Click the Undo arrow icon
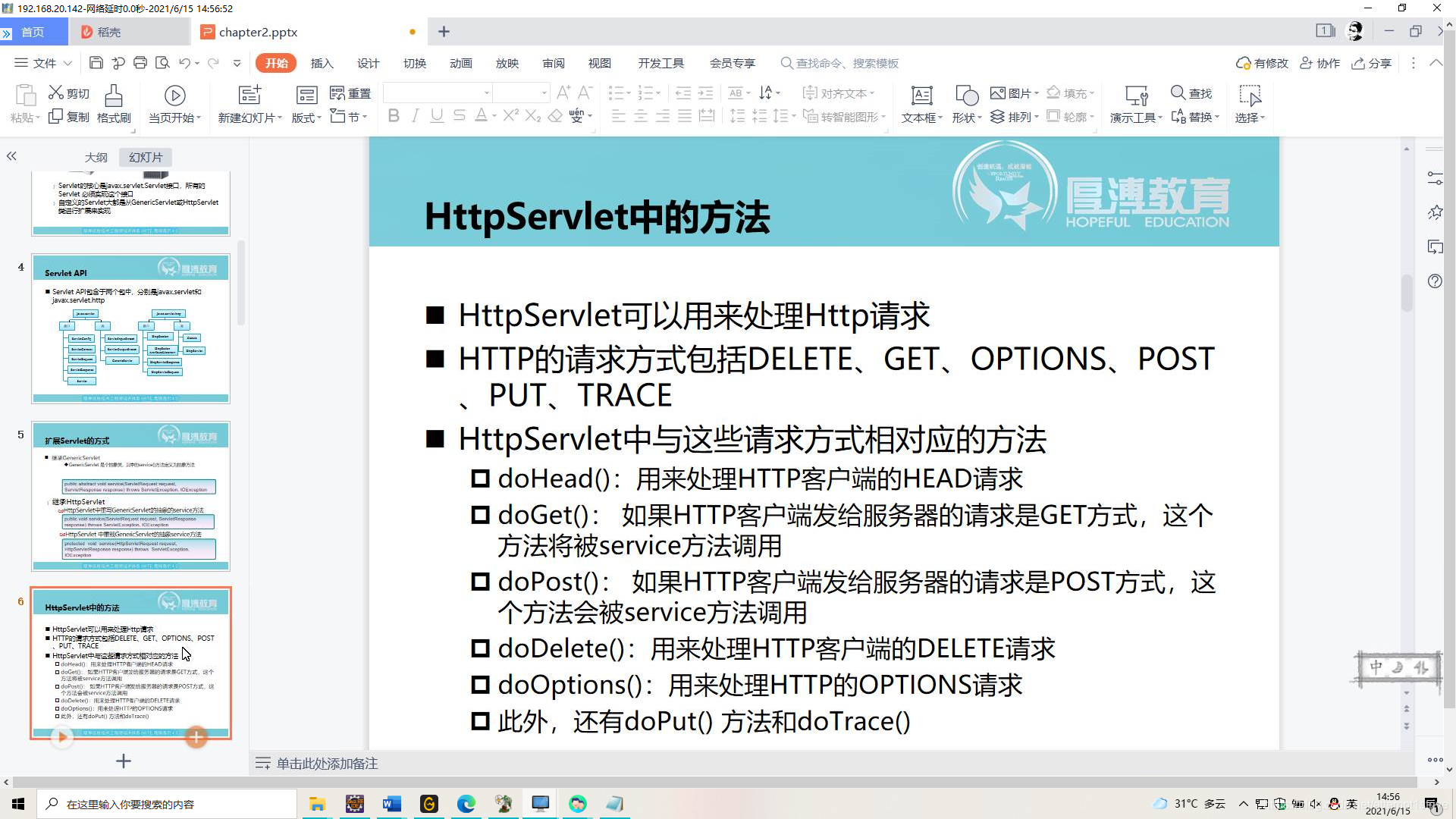 click(x=184, y=63)
